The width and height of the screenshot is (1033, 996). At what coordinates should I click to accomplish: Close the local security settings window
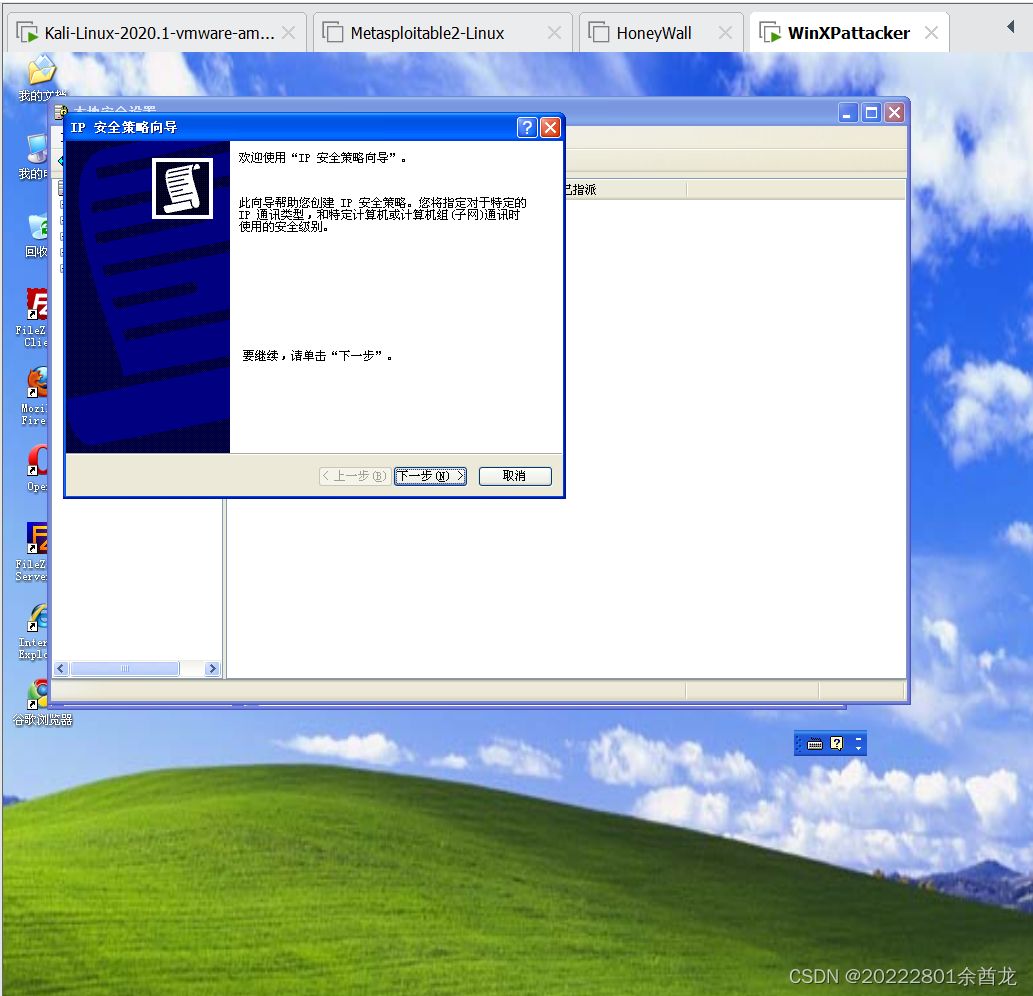pos(894,113)
